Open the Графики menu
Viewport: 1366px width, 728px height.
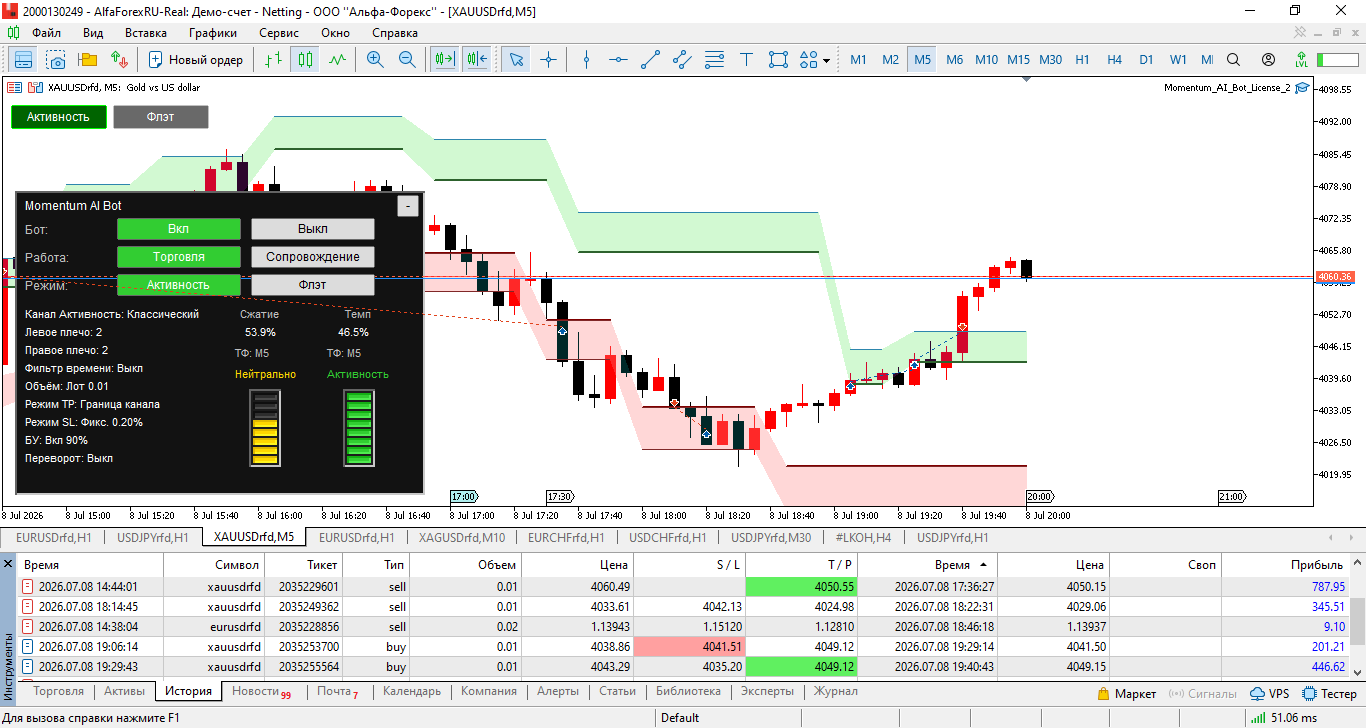tap(213, 32)
